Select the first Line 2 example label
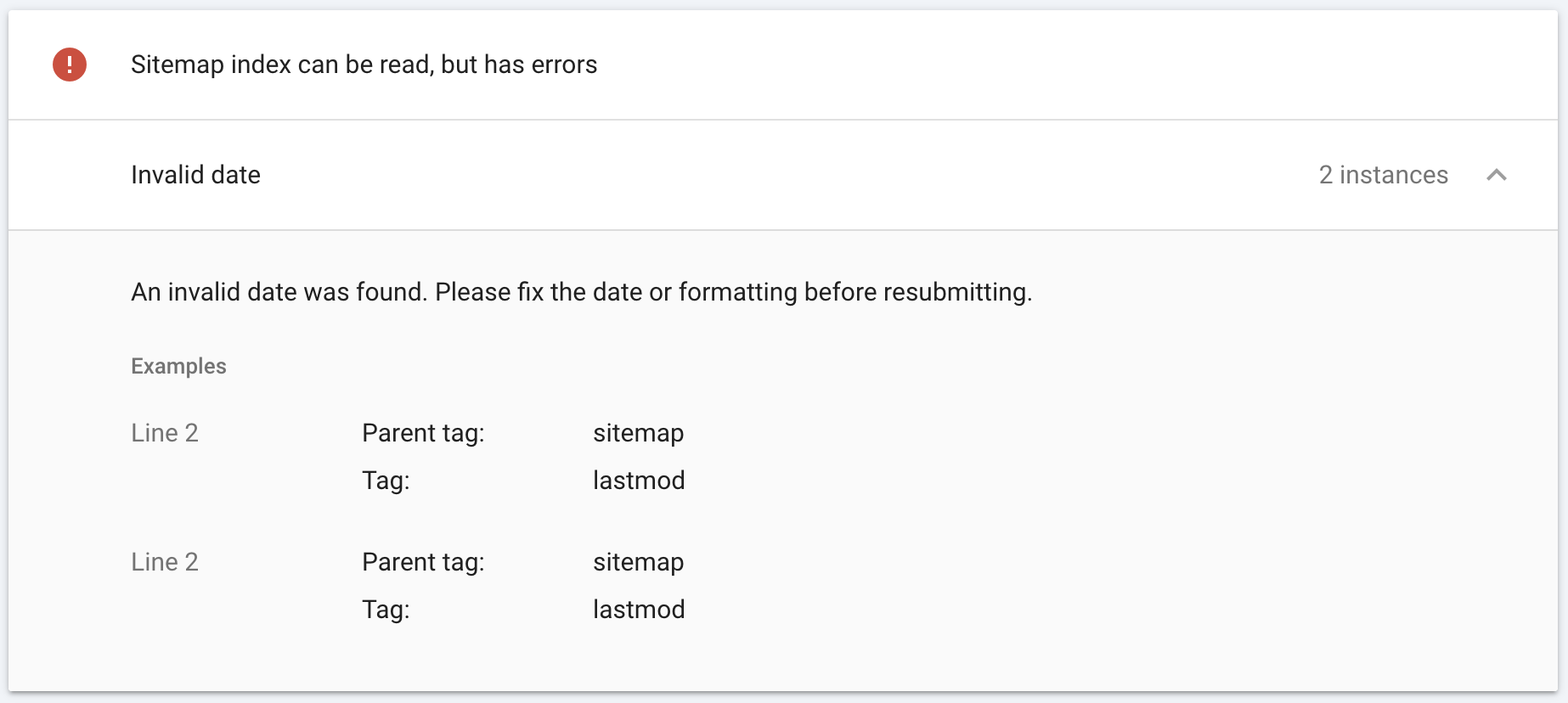The height and width of the screenshot is (703, 1568). pos(165,433)
